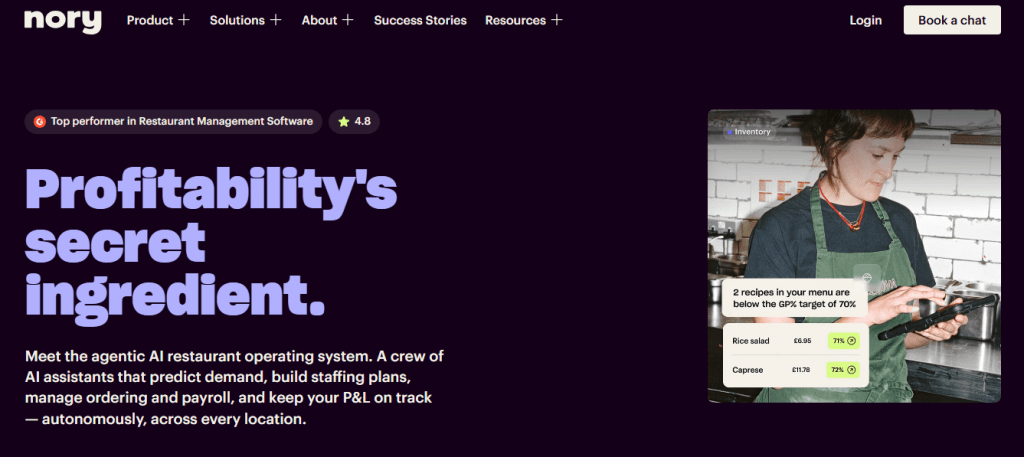Screen dimensions: 1024x457
Task: Click the G2 badge icon
Action: [40, 121]
